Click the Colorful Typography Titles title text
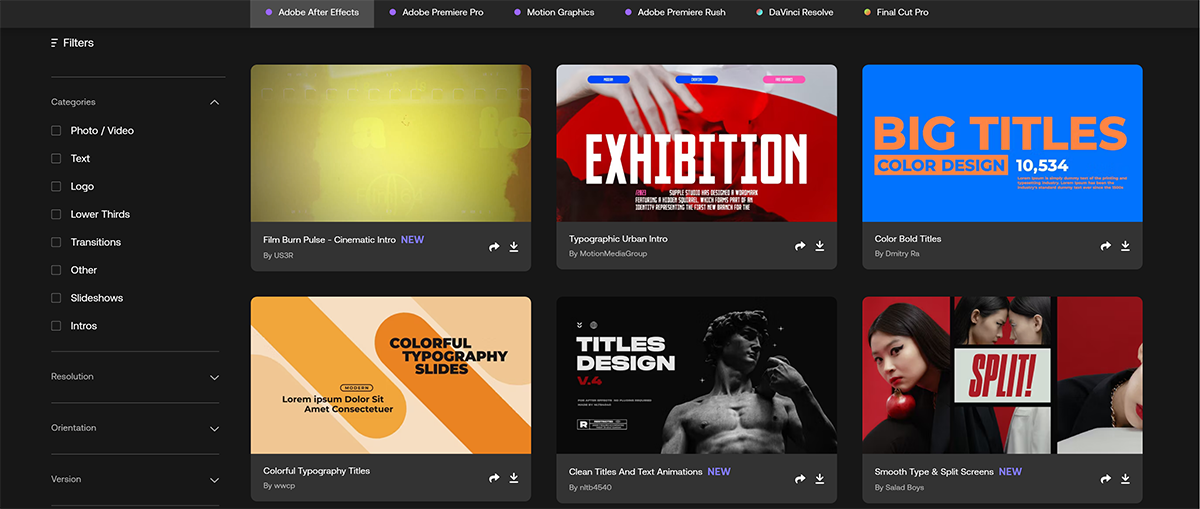The height and width of the screenshot is (509, 1200). [316, 471]
